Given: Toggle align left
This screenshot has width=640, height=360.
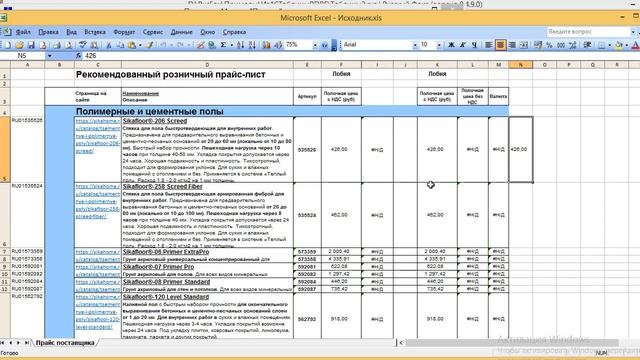Looking at the screenshot, I should (x=488, y=45).
